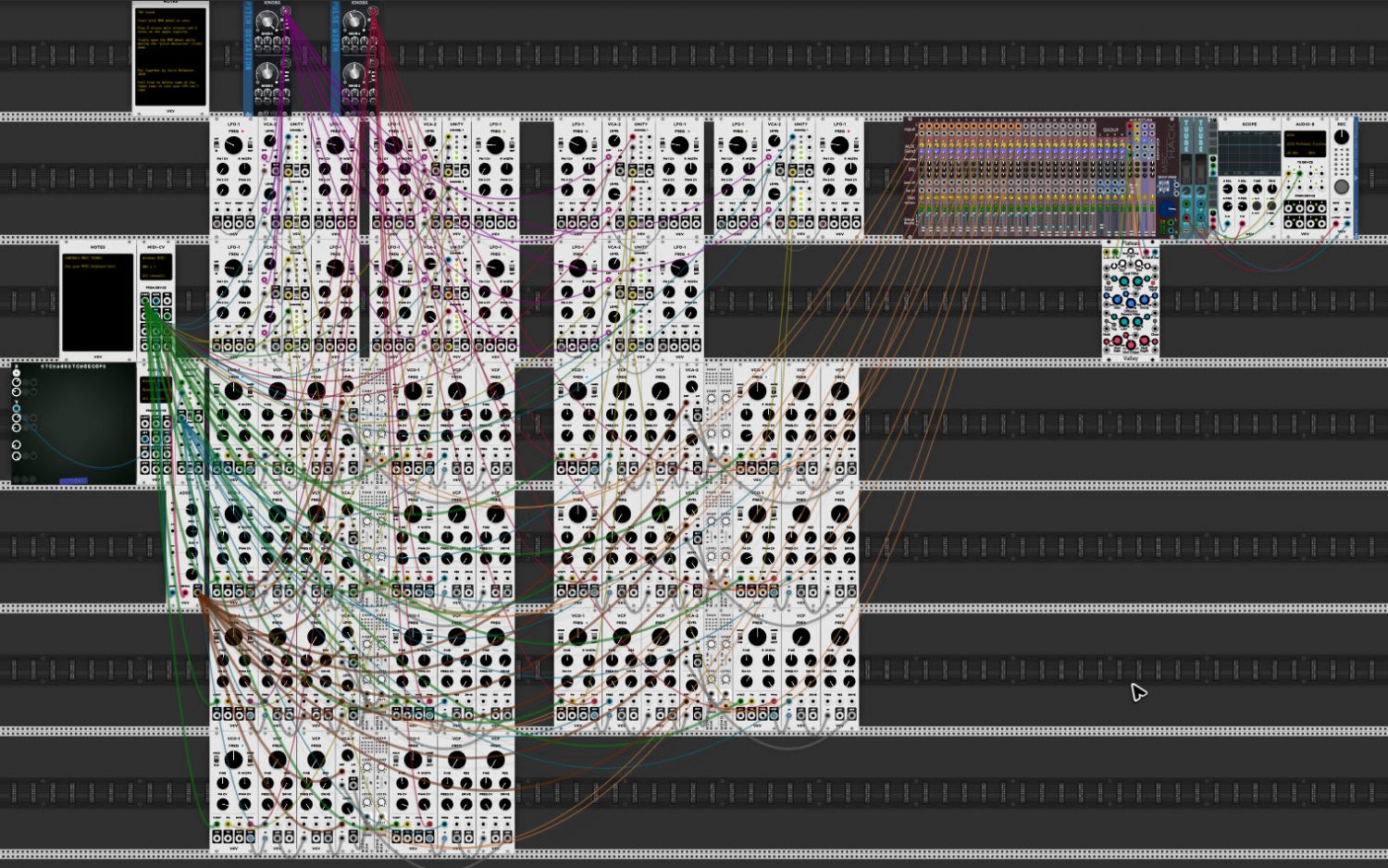
Task: Toggle Plateau's red tuned mode button
Action: pyautogui.click(x=1153, y=282)
